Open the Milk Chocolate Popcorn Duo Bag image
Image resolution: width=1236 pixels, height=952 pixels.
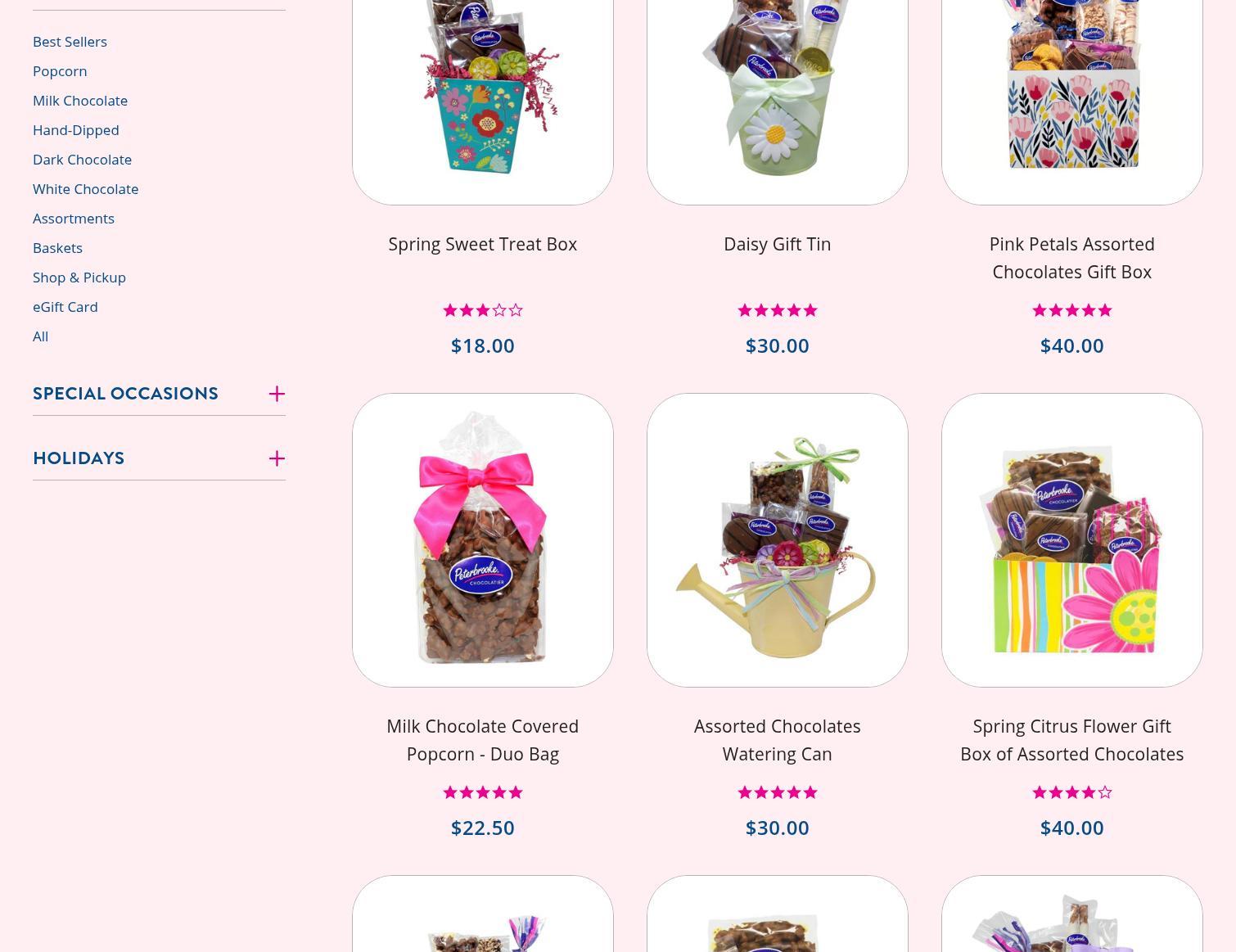[483, 540]
